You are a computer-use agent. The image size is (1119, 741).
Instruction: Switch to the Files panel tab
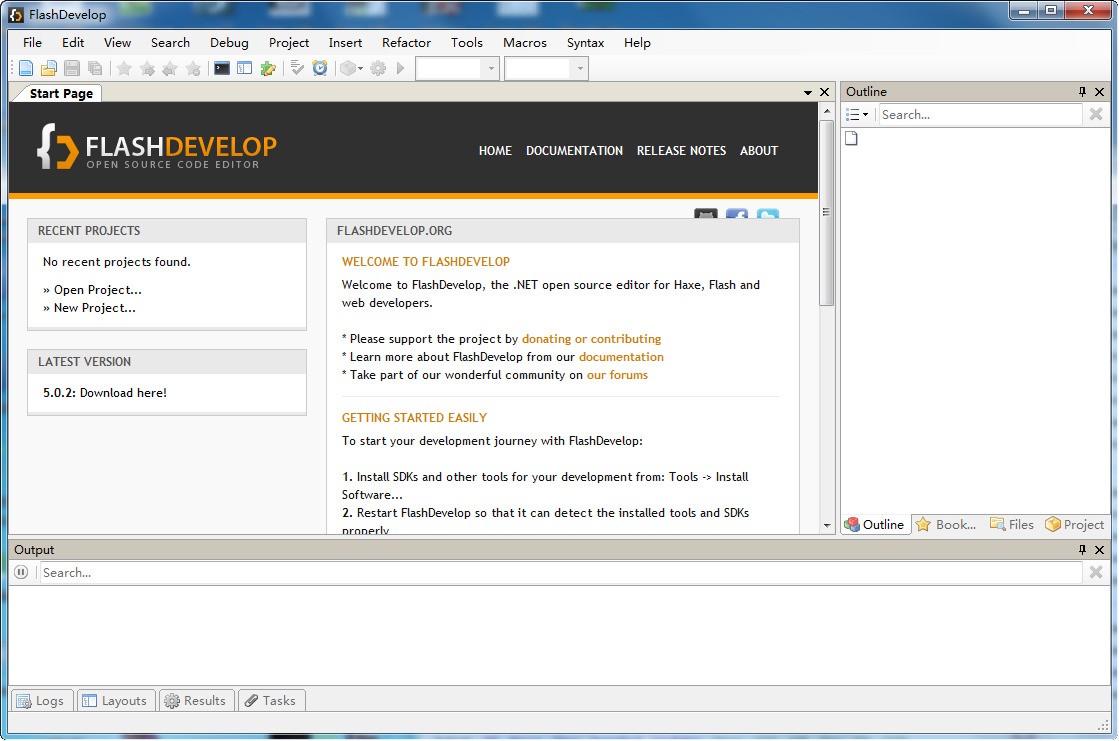point(1012,524)
